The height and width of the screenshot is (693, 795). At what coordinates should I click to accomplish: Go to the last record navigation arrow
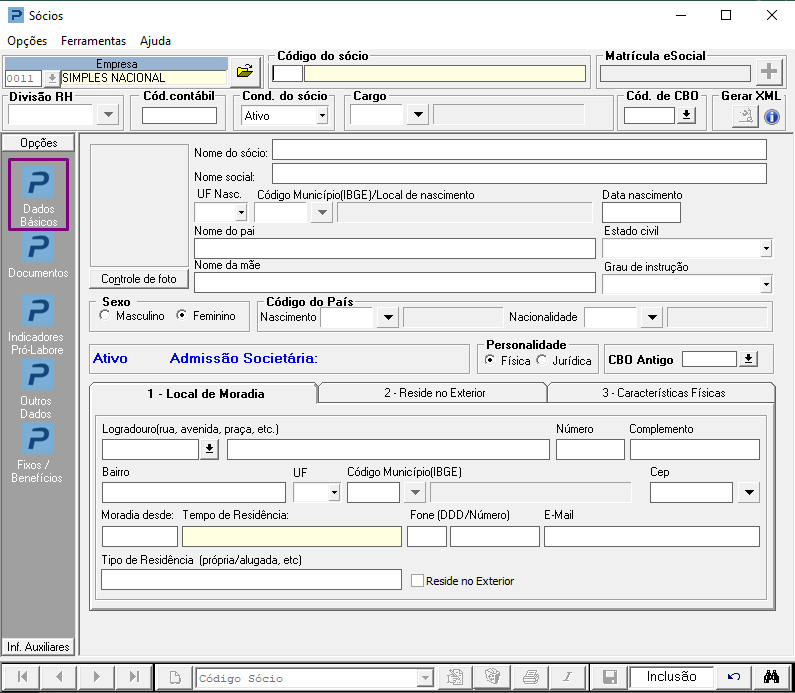click(x=134, y=677)
